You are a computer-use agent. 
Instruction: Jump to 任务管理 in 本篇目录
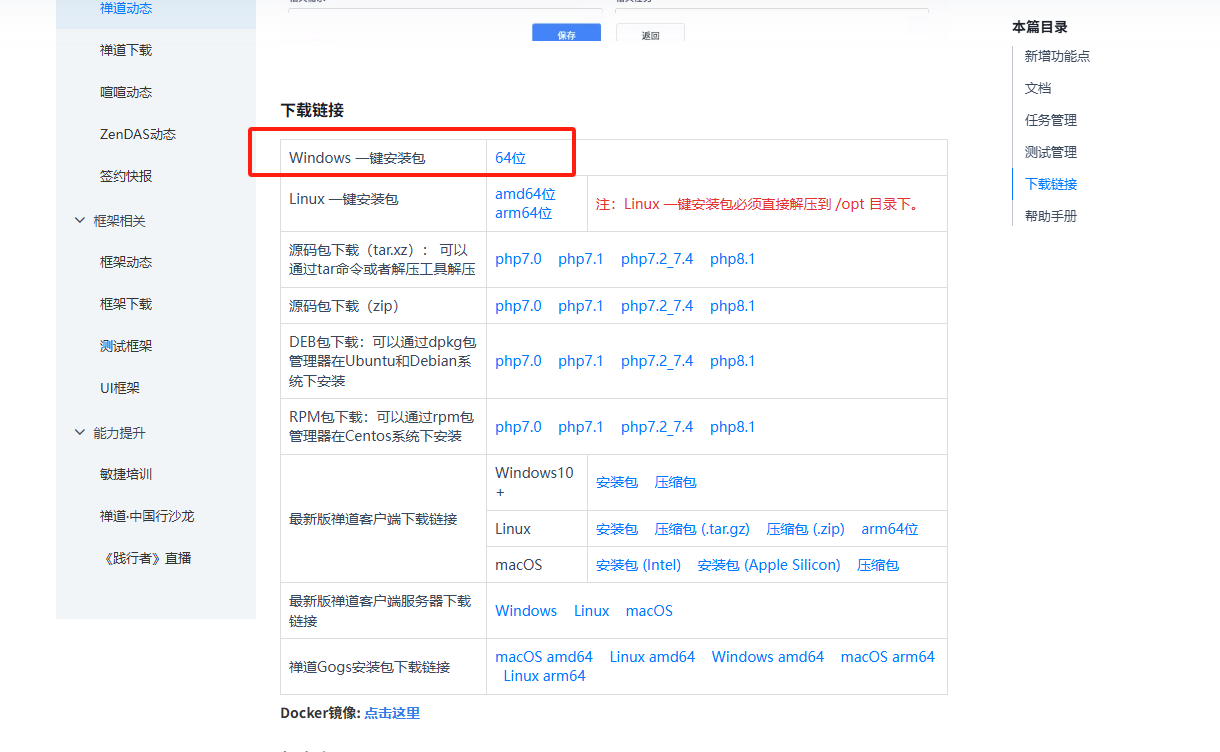[x=1051, y=120]
